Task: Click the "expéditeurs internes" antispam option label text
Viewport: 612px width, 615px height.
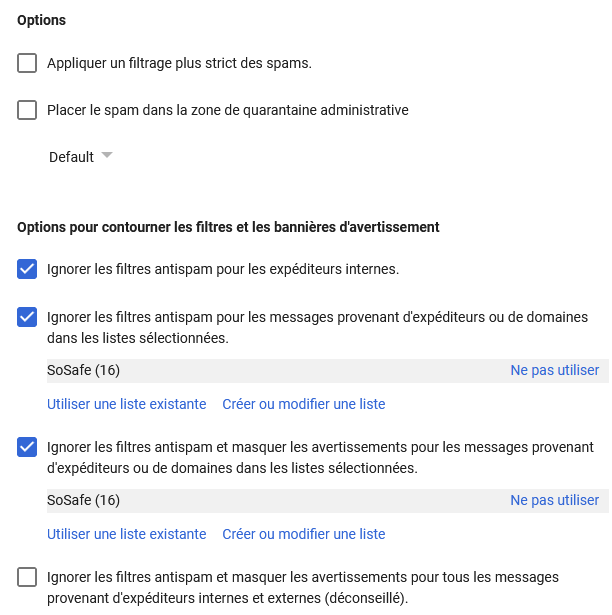Action: coord(223,269)
